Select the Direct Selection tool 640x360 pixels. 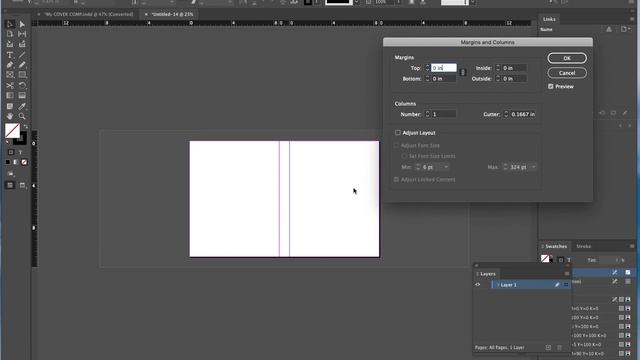coord(22,24)
